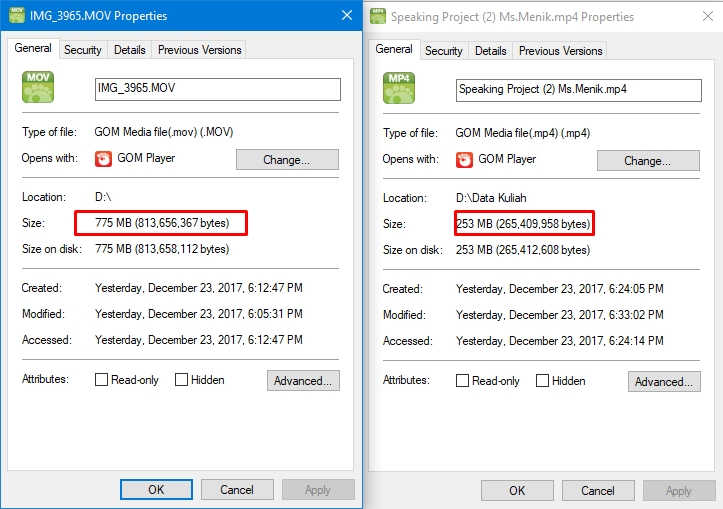Image resolution: width=723 pixels, height=509 pixels.
Task: Close the IMG_3965.MOV Properties window
Action: point(347,16)
